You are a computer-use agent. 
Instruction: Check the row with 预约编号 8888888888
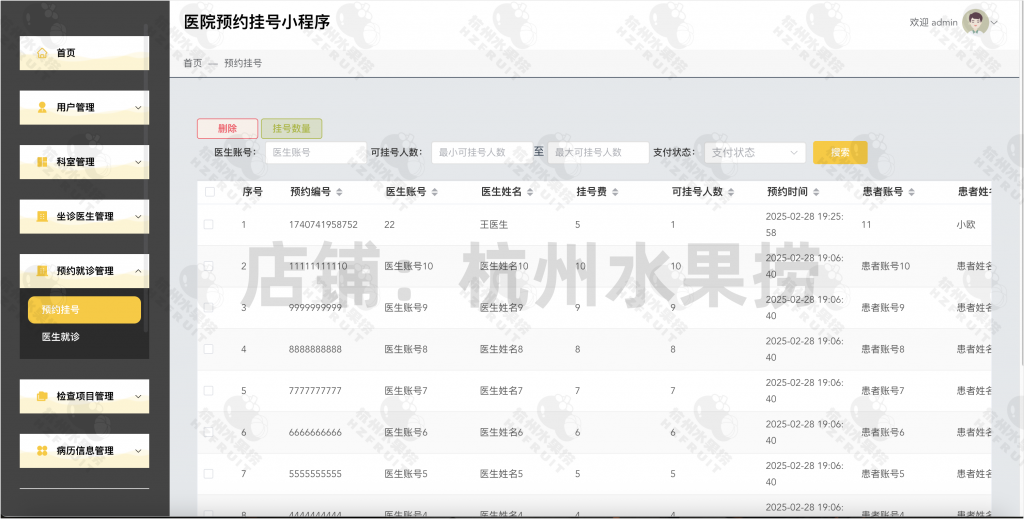tap(208, 349)
